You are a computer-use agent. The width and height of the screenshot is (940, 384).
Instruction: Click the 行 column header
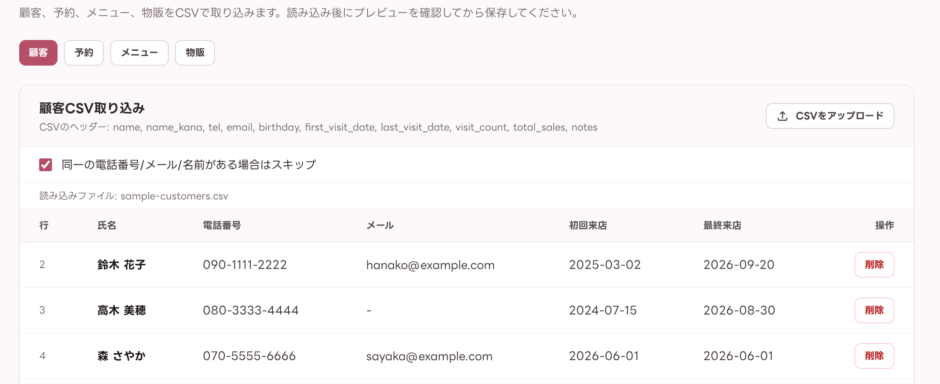point(44,226)
